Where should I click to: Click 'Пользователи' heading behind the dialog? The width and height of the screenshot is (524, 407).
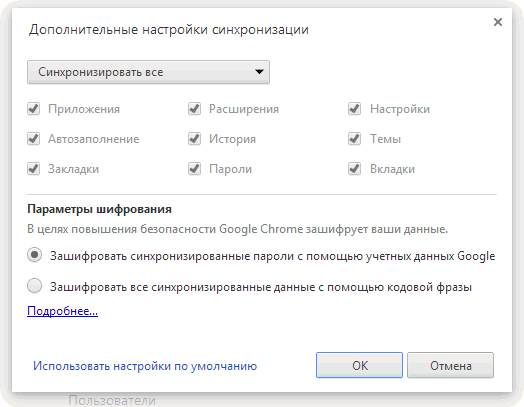112,400
